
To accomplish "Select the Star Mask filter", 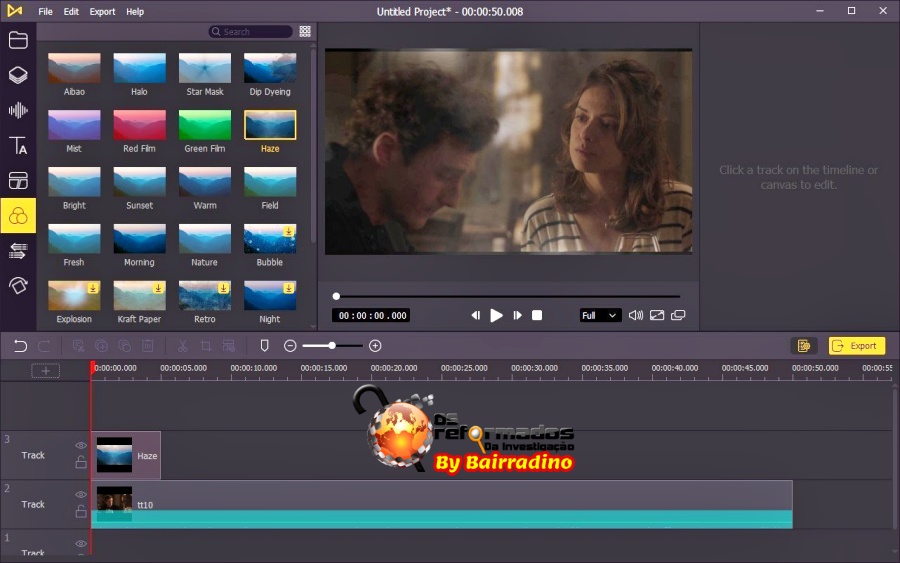I will tap(205, 68).
